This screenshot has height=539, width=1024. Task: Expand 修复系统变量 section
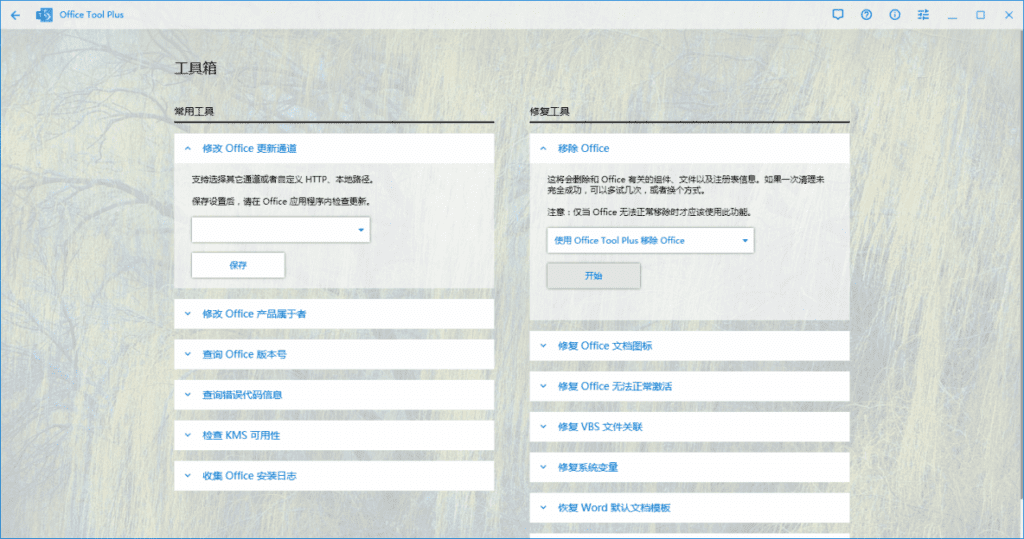(689, 468)
